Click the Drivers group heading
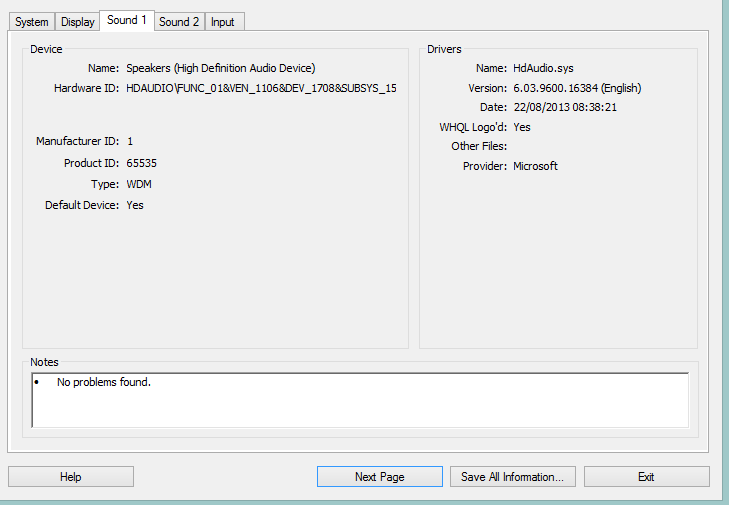 (x=444, y=49)
